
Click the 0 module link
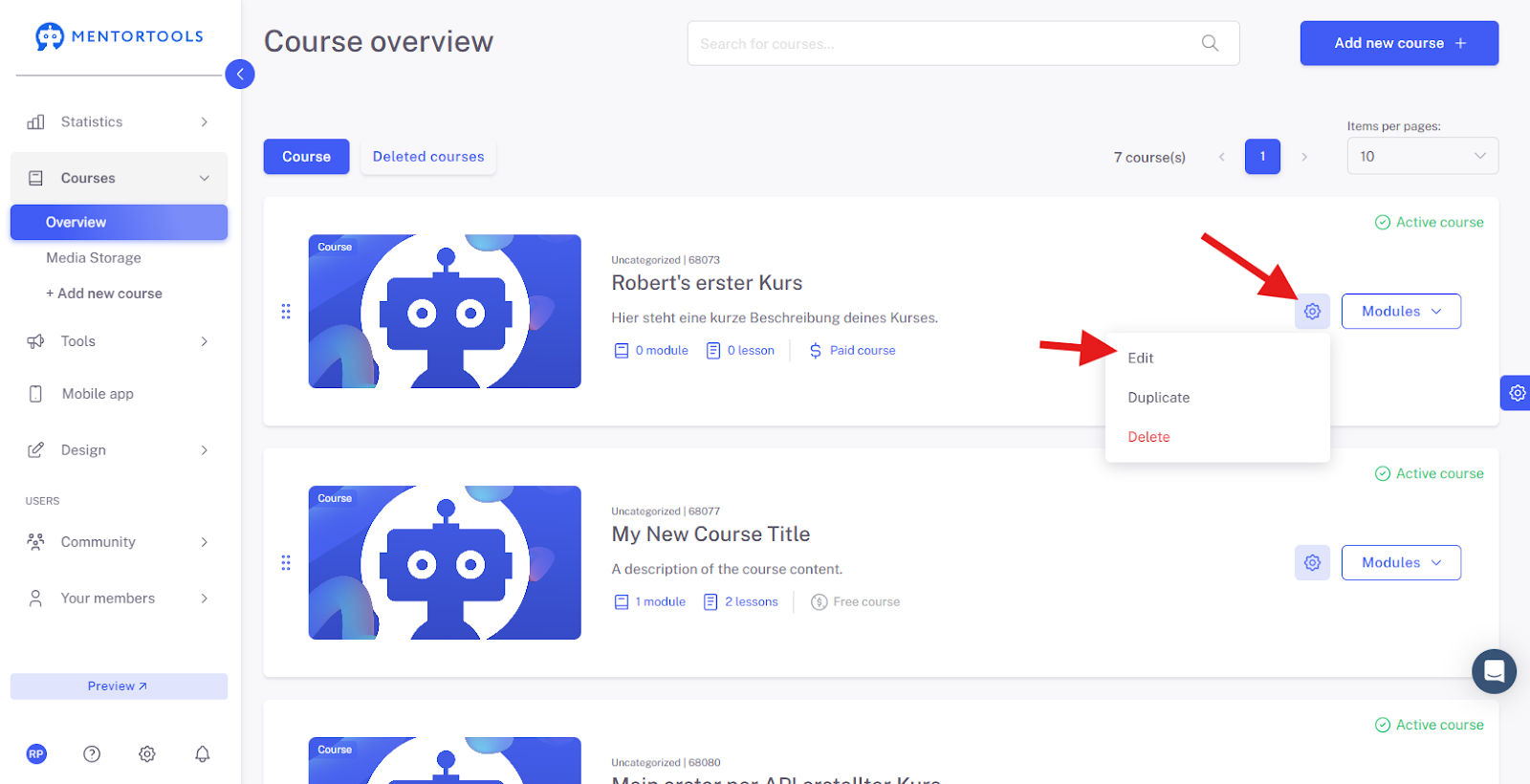[651, 351]
